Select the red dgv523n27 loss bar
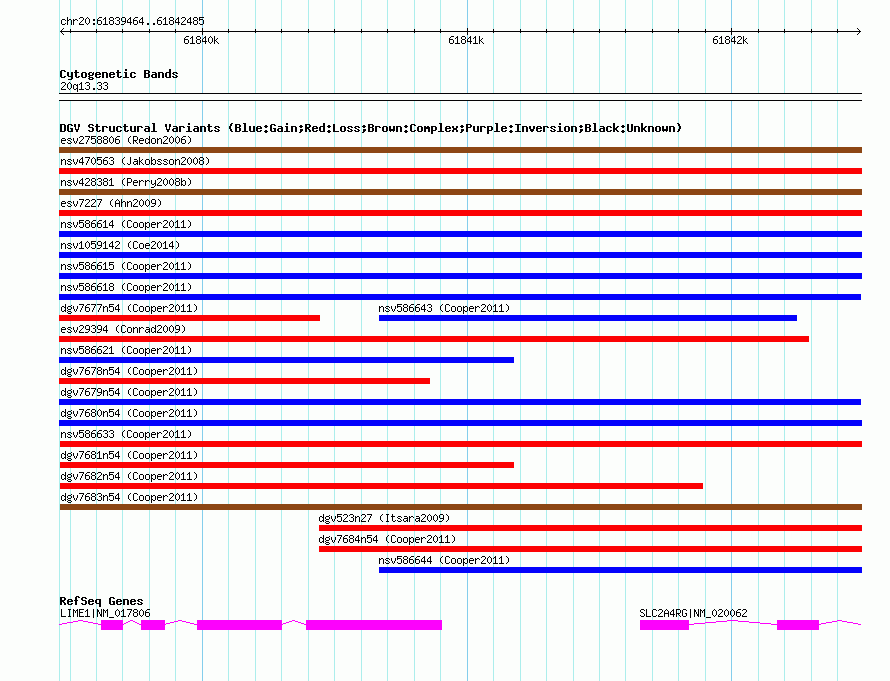Viewport: 890px width, 681px height. 590,528
